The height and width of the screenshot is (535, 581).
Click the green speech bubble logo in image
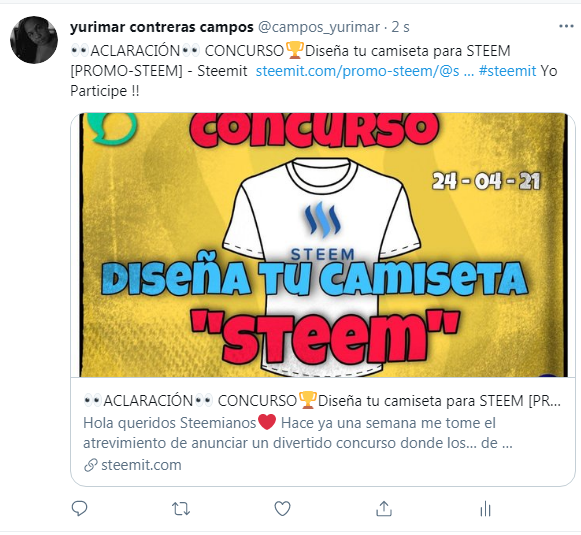point(112,127)
